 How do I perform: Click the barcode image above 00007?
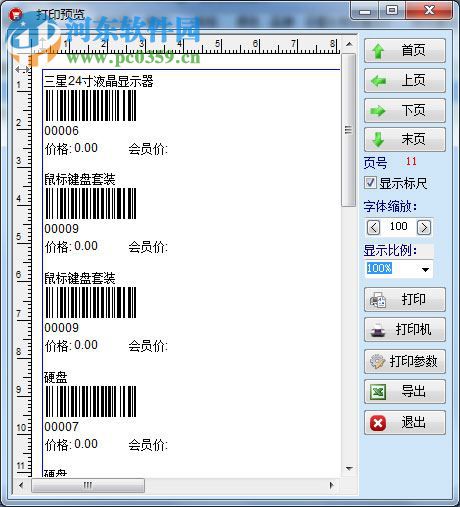coord(91,402)
